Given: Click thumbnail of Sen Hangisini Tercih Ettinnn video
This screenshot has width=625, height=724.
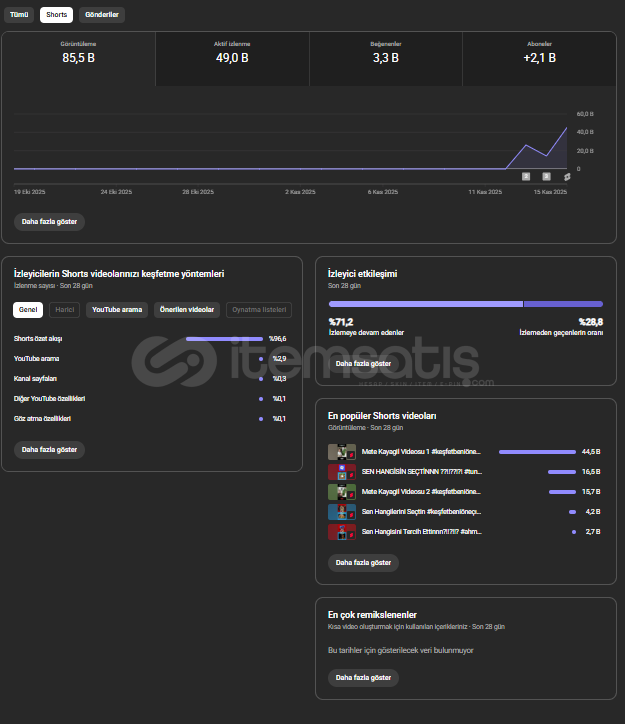Looking at the screenshot, I should 342,532.
